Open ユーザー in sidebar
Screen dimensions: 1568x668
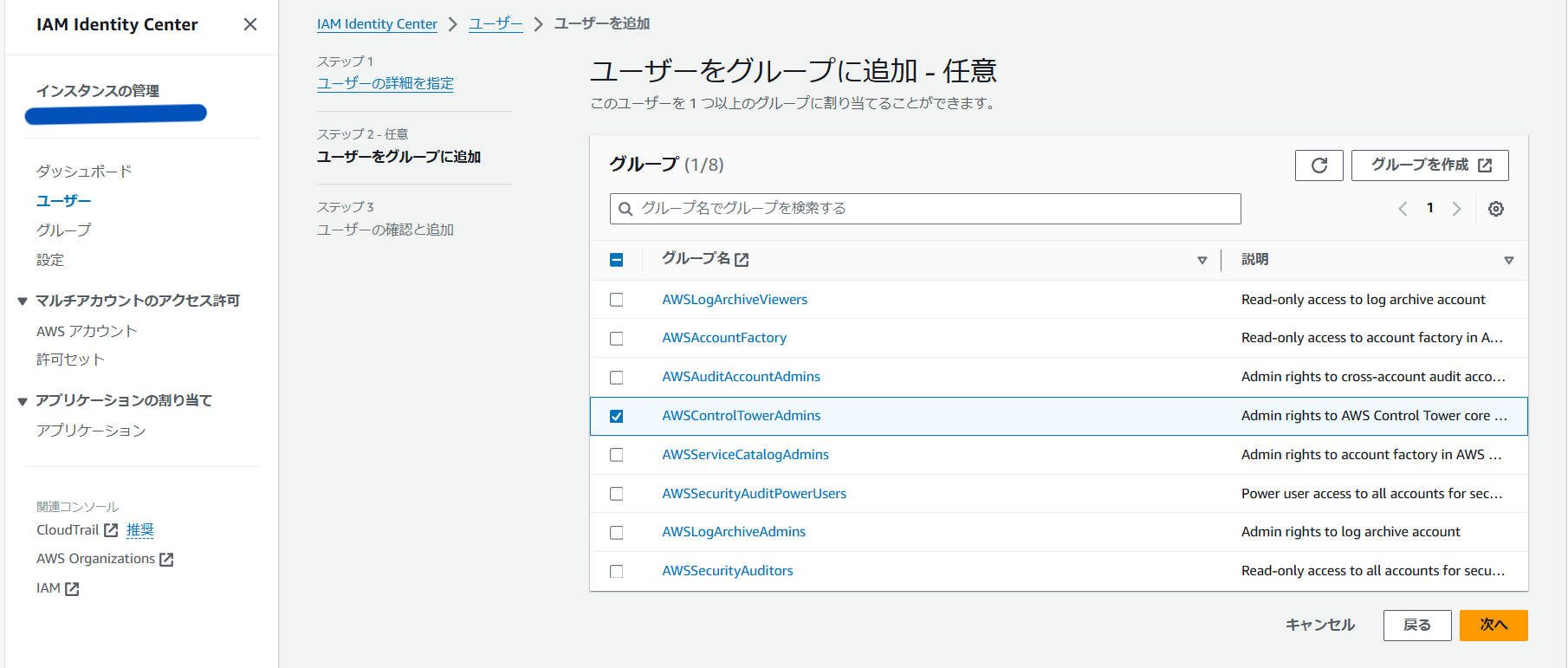[63, 201]
